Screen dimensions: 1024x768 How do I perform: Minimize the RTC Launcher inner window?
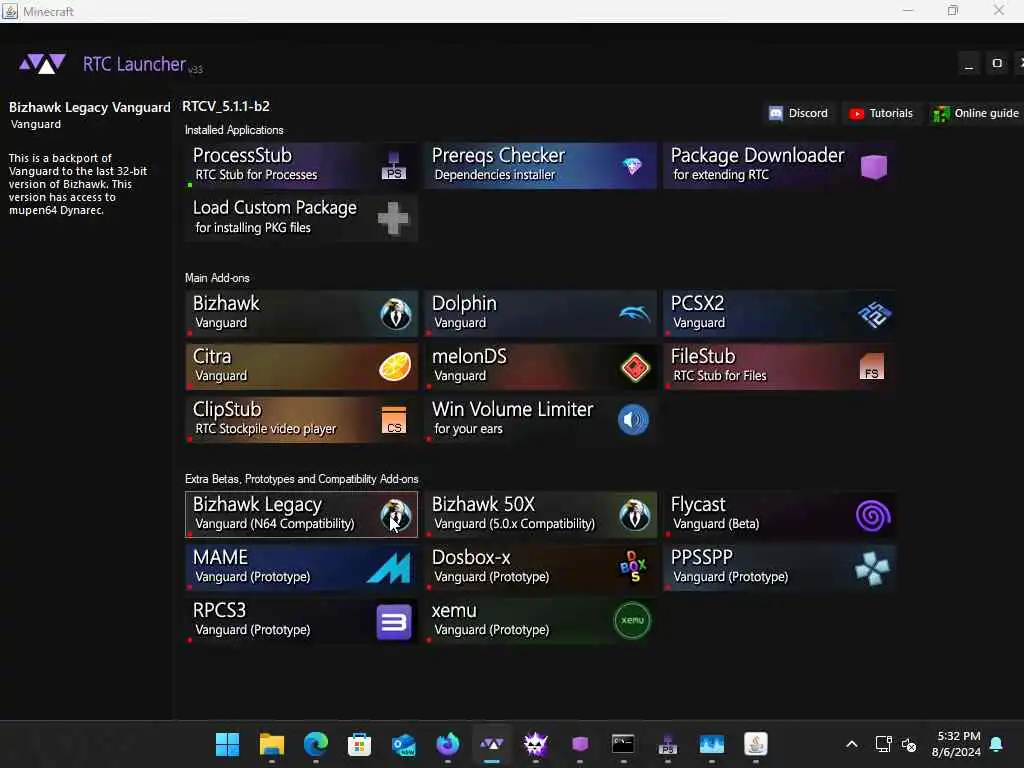click(x=968, y=64)
